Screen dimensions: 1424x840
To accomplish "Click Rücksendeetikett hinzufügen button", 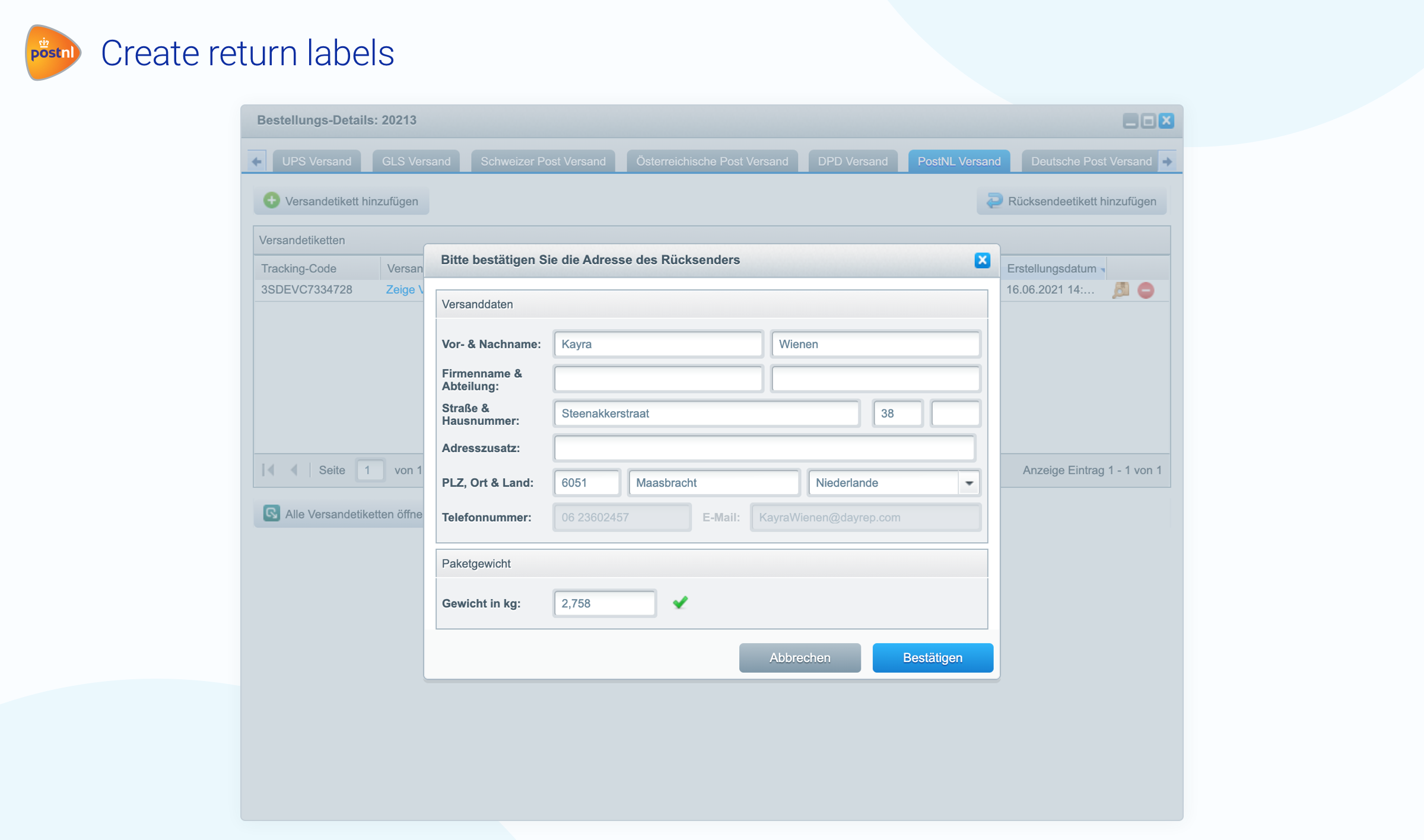I will point(1072,201).
